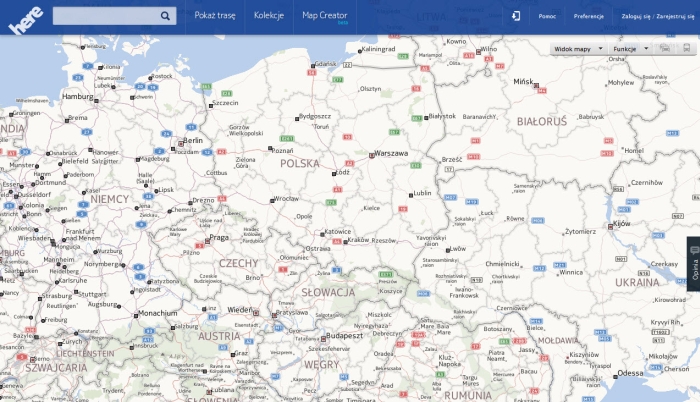Click the Warszawa city marker
The image size is (700, 402).
(371, 155)
